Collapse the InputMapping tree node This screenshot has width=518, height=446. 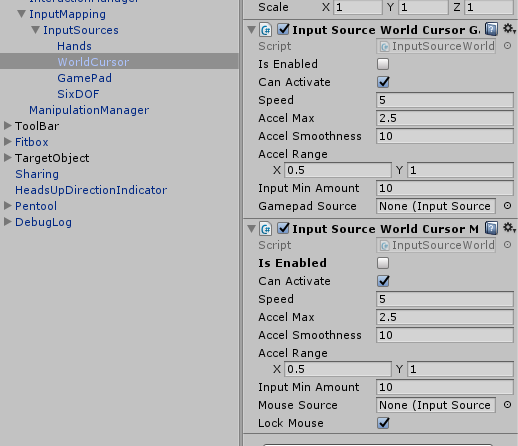click(x=22, y=14)
